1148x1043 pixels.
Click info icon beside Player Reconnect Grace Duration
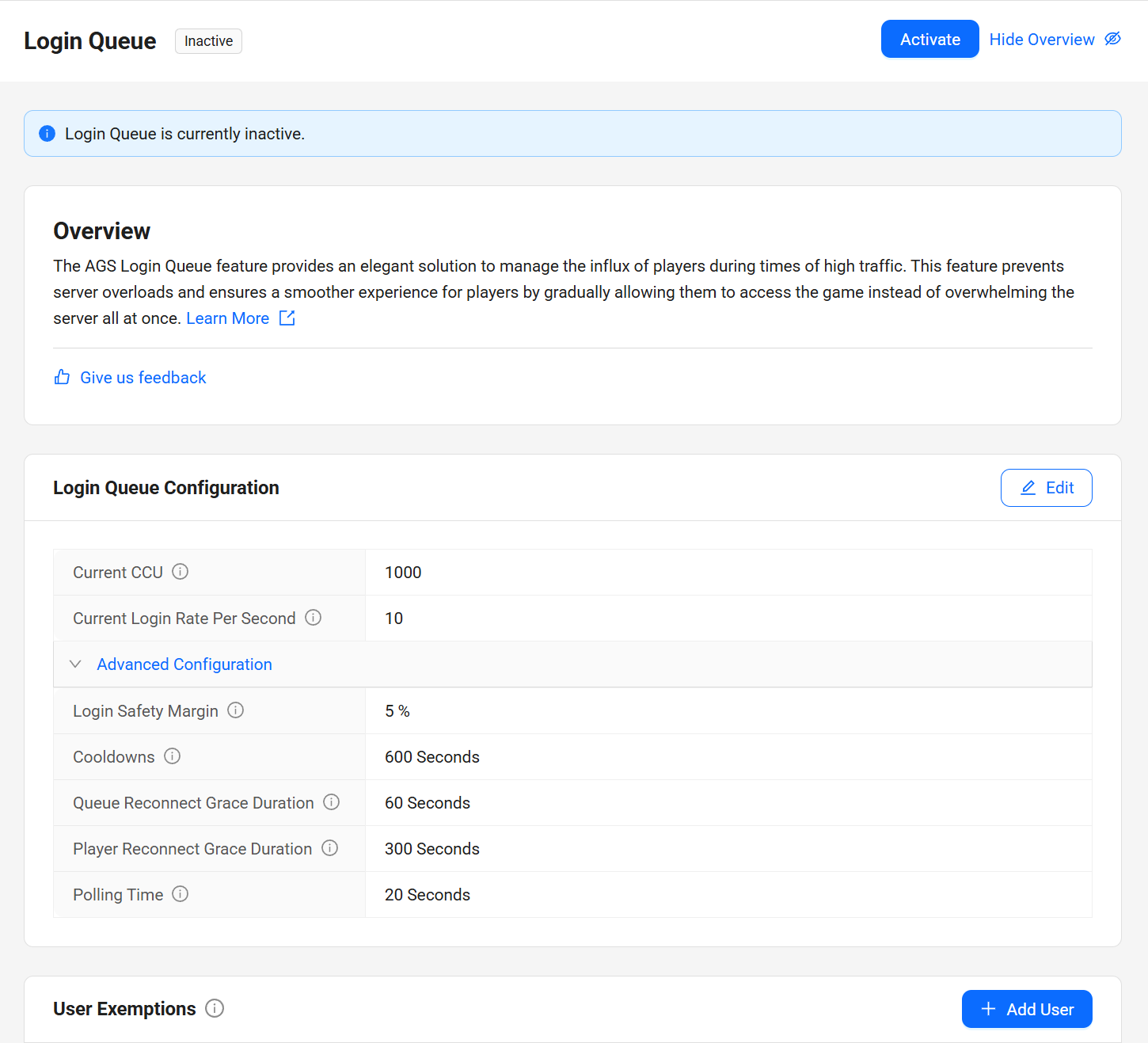click(330, 848)
